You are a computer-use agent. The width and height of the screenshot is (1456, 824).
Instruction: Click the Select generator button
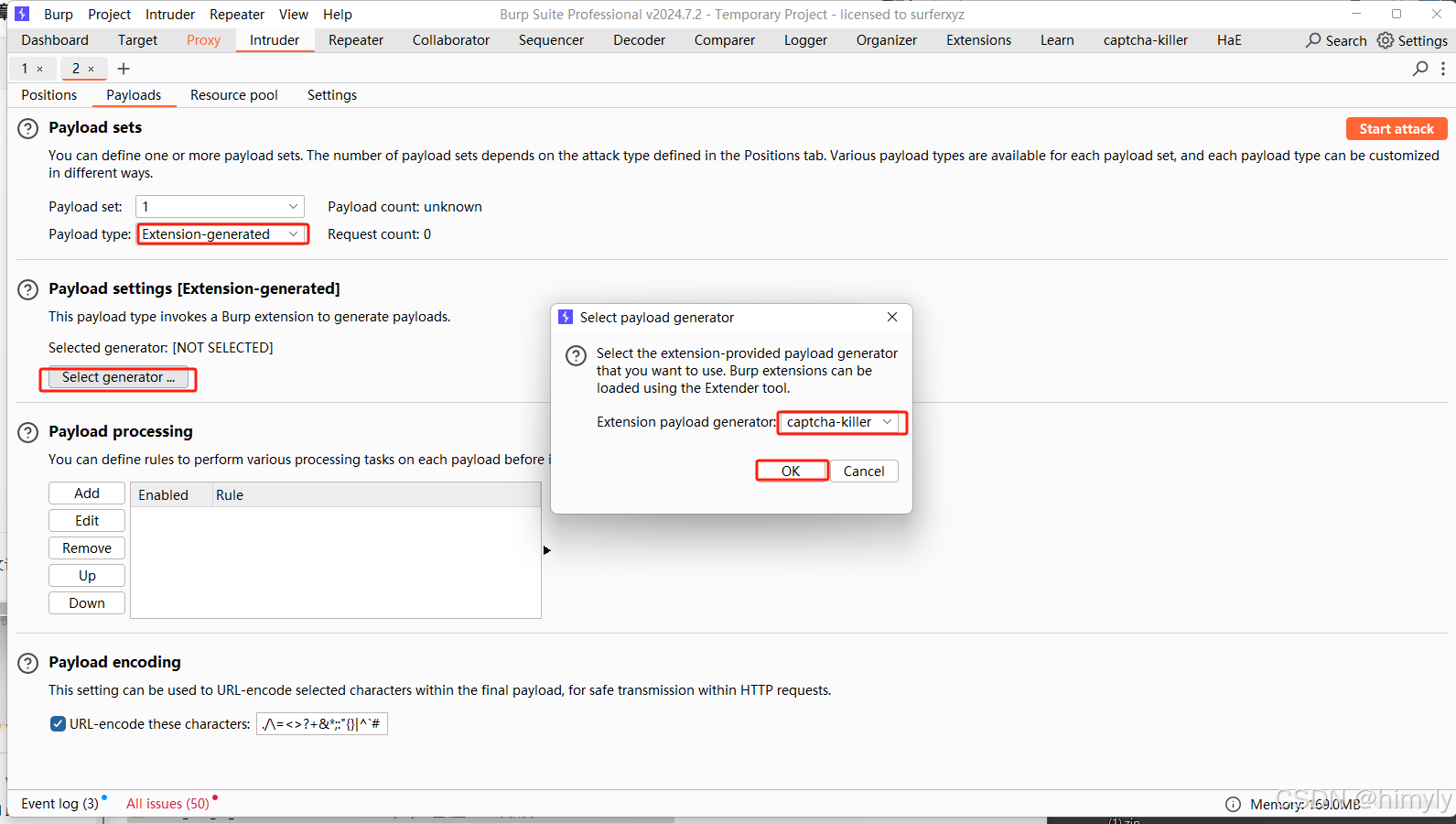118,377
